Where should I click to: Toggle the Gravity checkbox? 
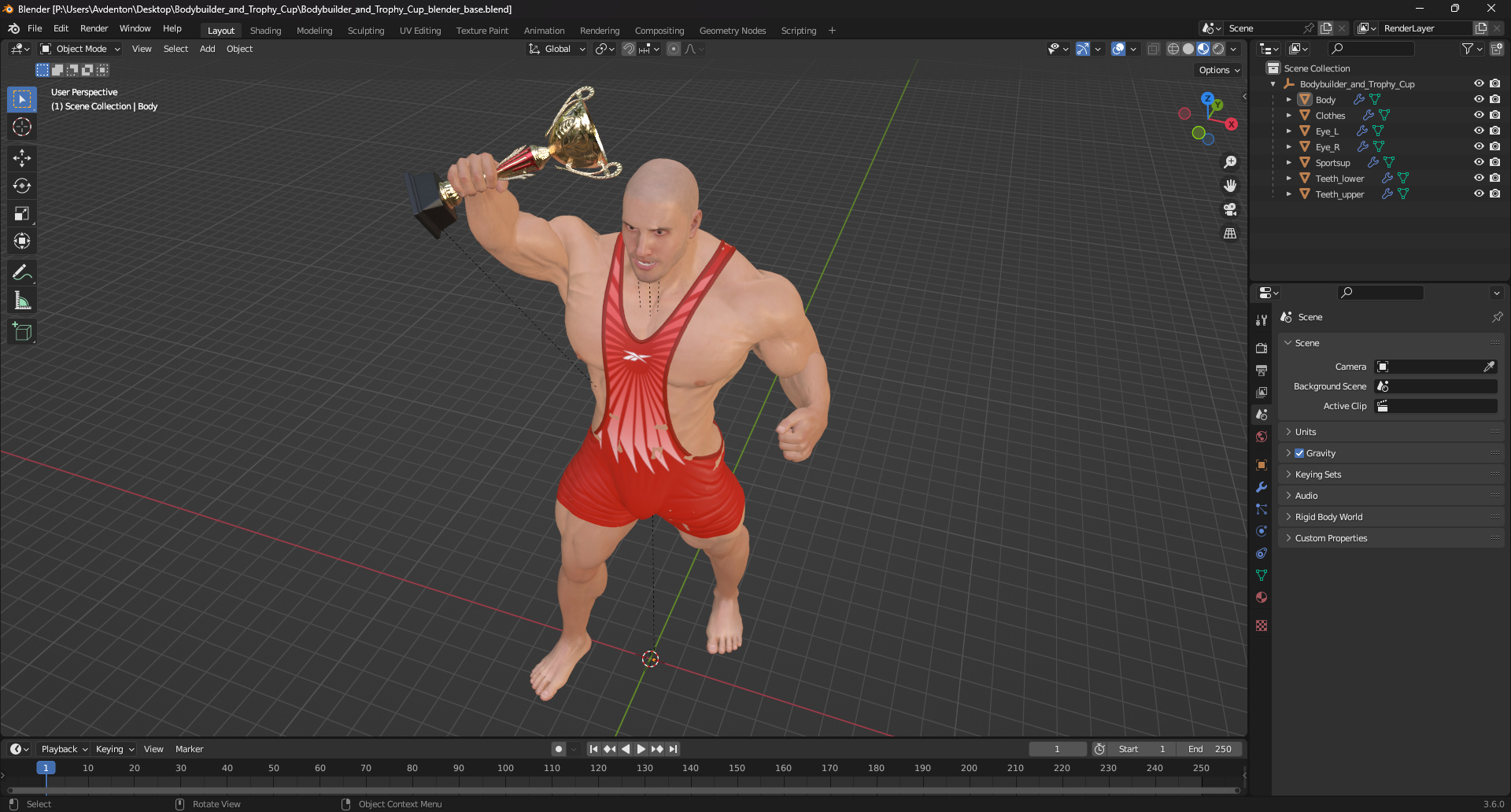(1299, 453)
